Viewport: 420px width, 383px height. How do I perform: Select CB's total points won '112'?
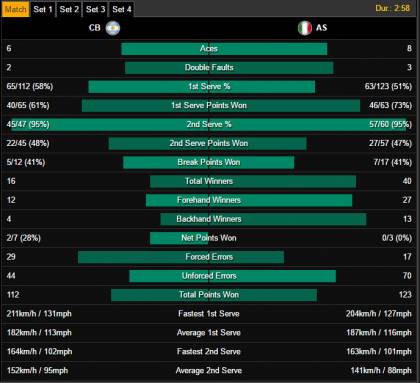point(13,295)
